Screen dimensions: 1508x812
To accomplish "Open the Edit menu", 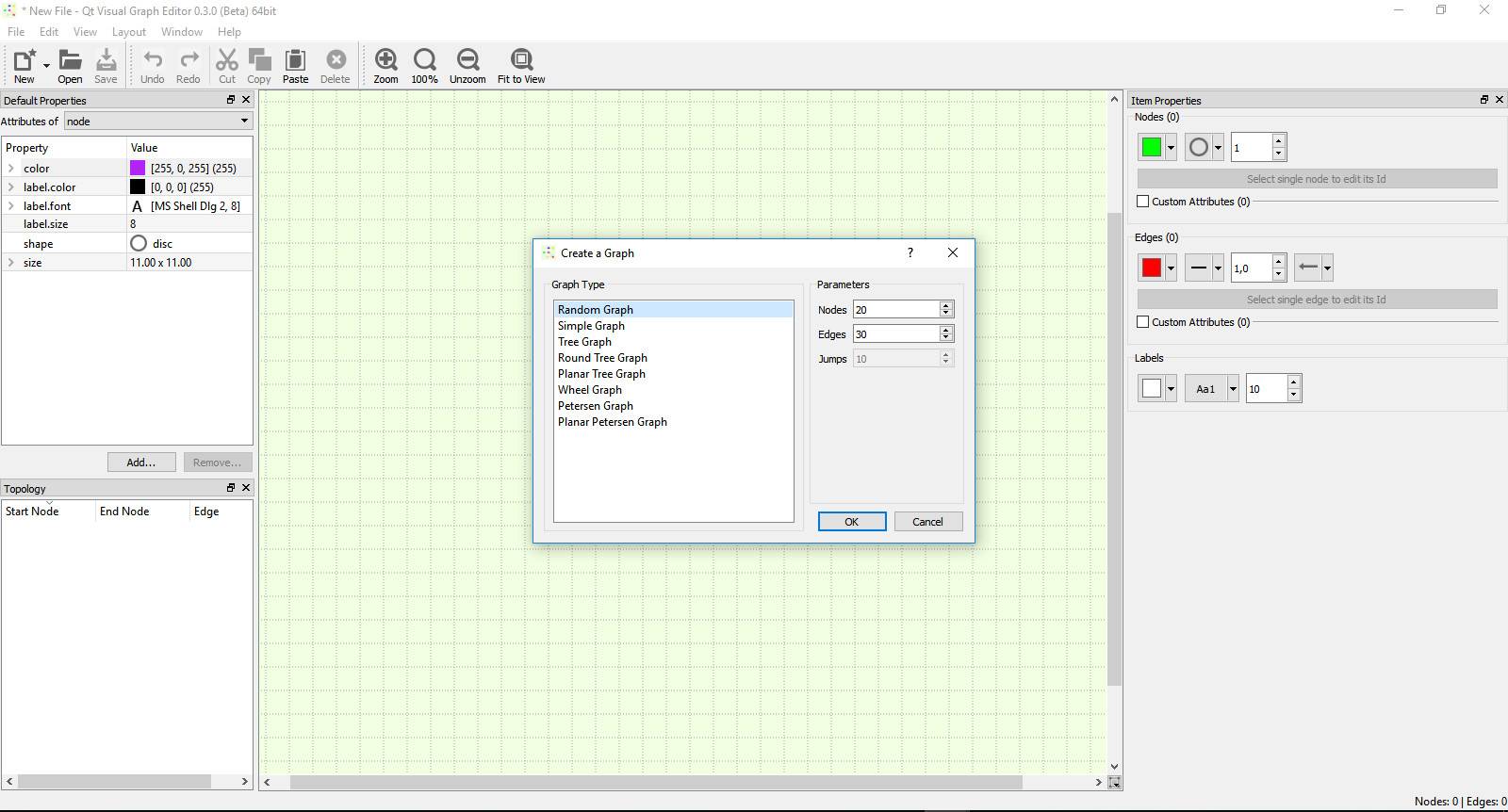I will [49, 32].
